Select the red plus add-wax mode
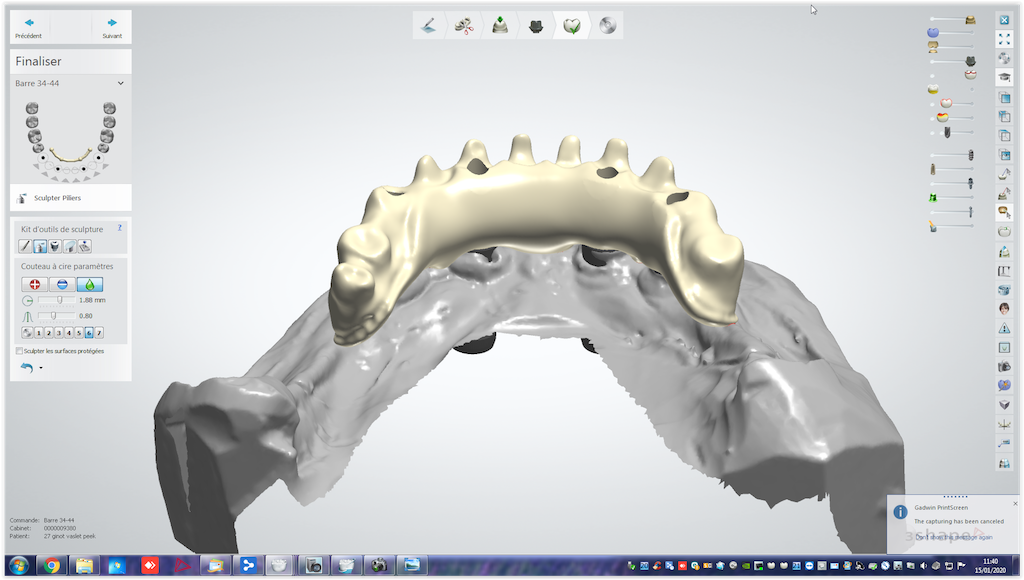Screen dimensions: 1024x580 click(36, 284)
